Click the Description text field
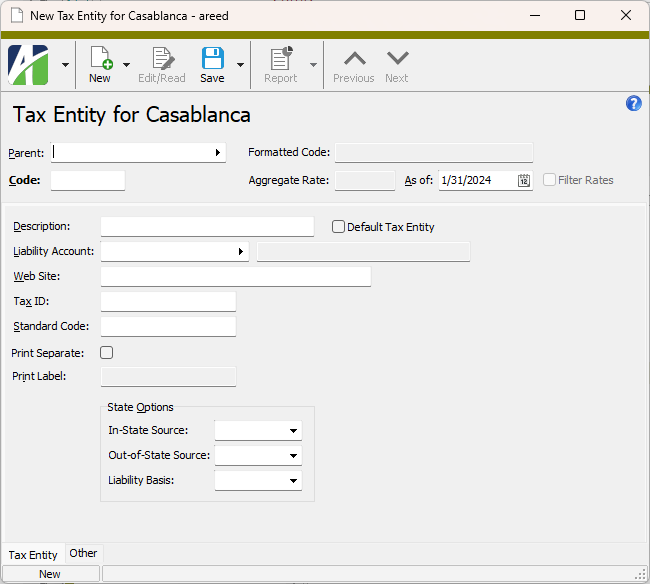Viewport: 650px width, 584px height. point(207,227)
